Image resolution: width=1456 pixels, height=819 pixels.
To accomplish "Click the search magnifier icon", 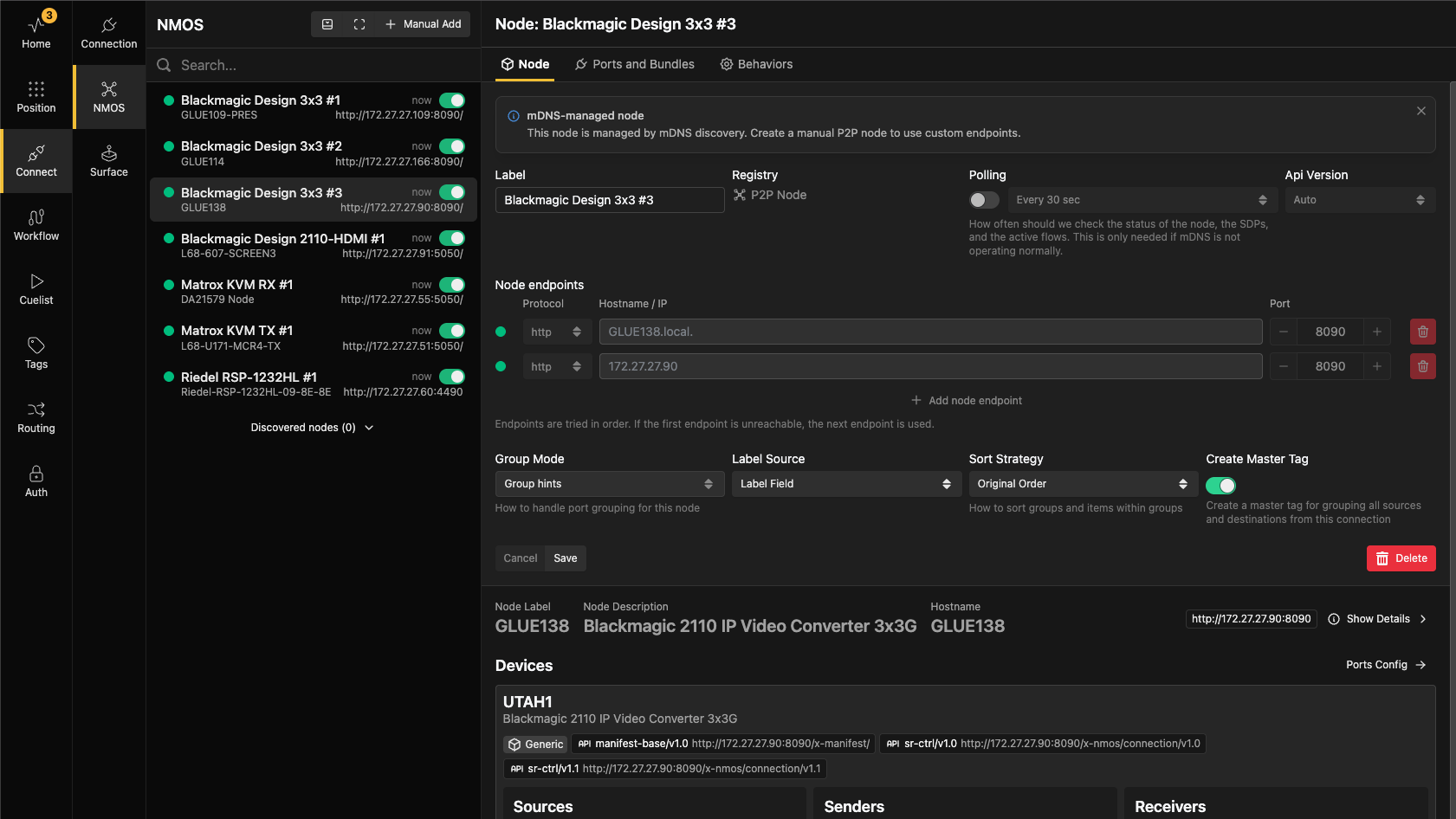I will coord(164,65).
